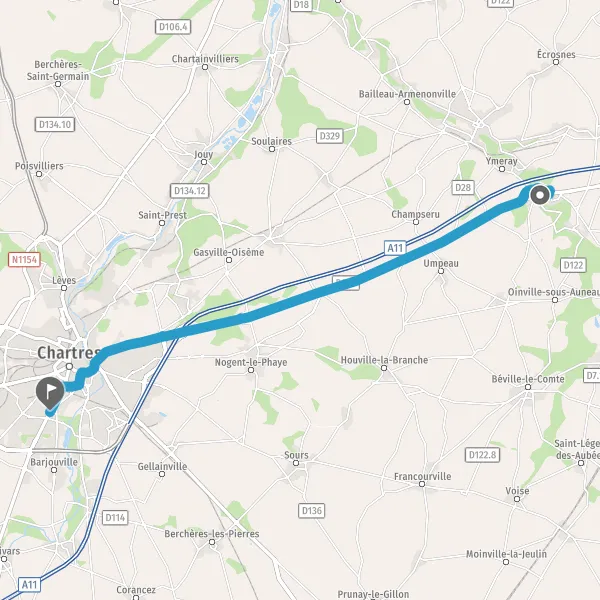This screenshot has width=600, height=600.
Task: Click the D122.8 road badge
Action: click(483, 455)
